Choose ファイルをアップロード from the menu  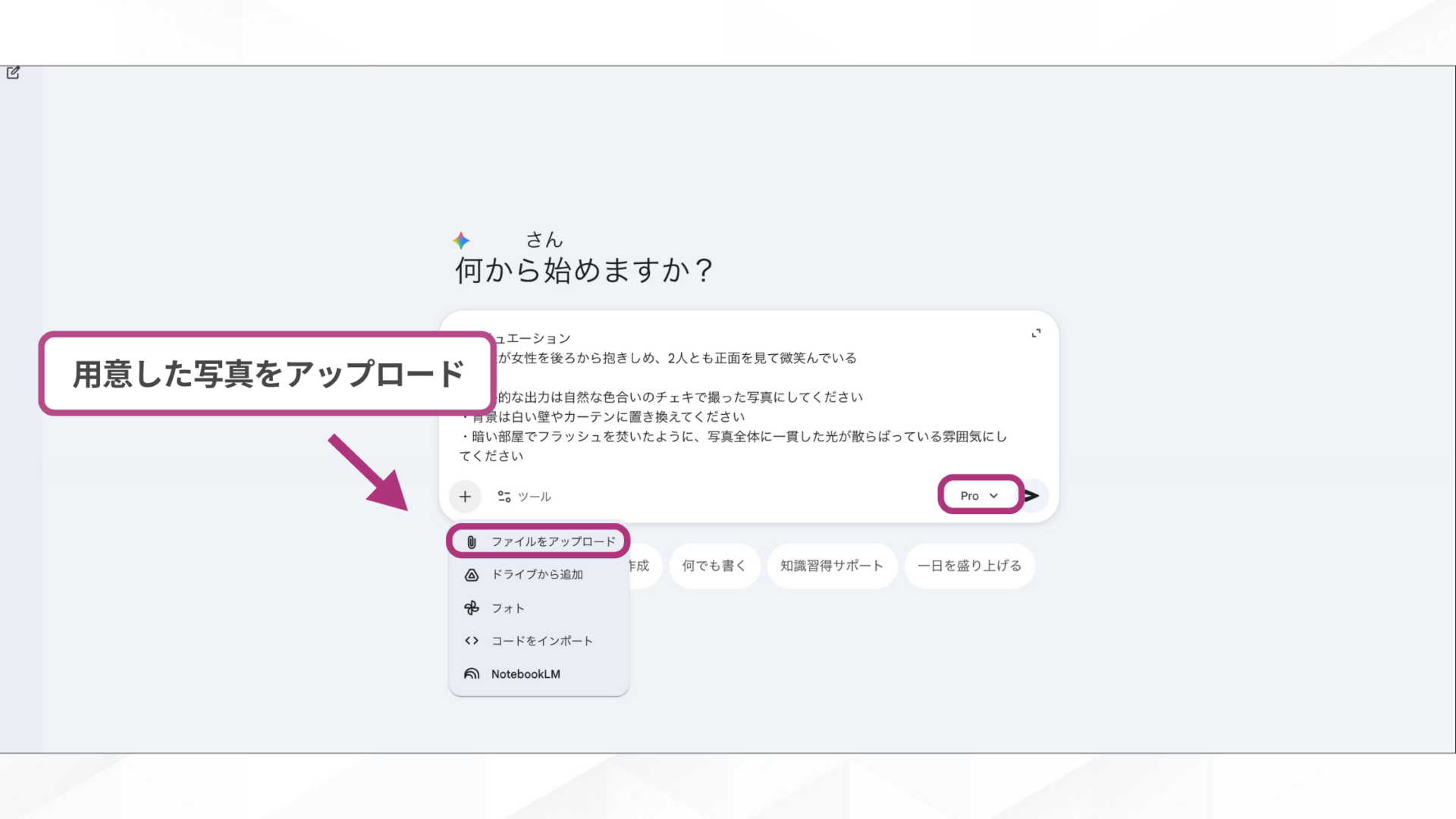tap(554, 541)
